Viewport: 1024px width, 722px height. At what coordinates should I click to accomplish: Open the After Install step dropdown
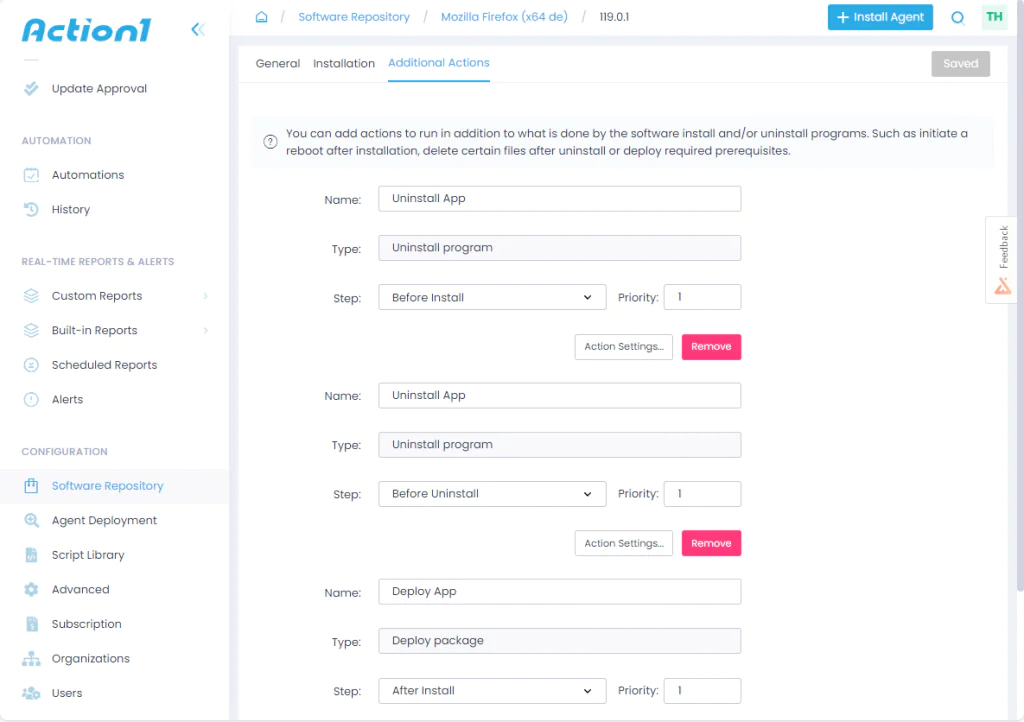point(492,690)
